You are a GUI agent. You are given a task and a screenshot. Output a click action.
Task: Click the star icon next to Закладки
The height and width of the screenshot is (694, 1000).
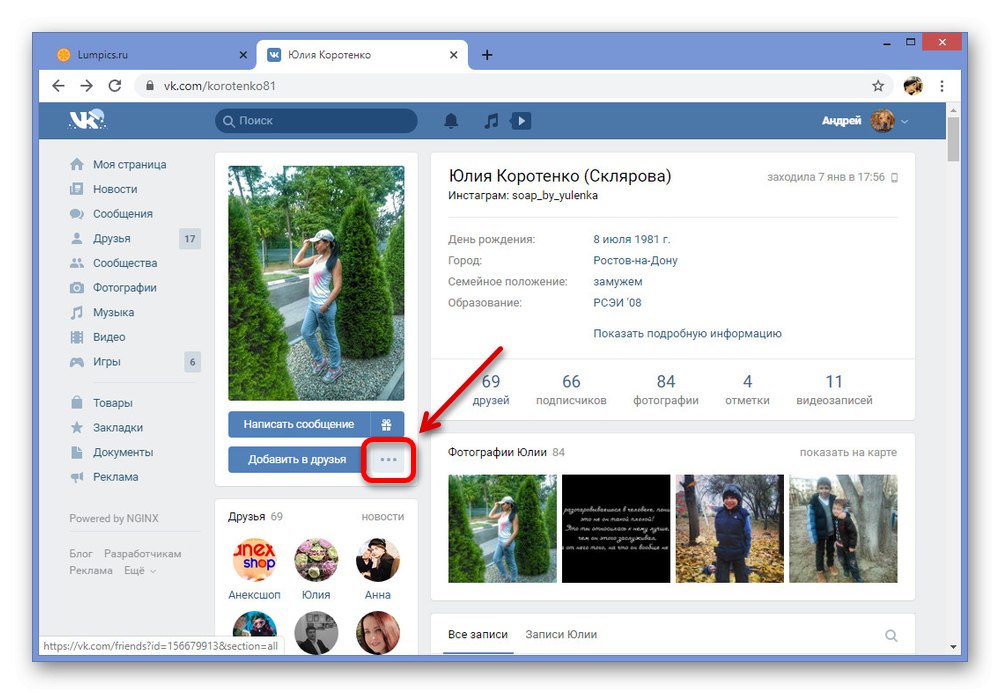pos(77,427)
